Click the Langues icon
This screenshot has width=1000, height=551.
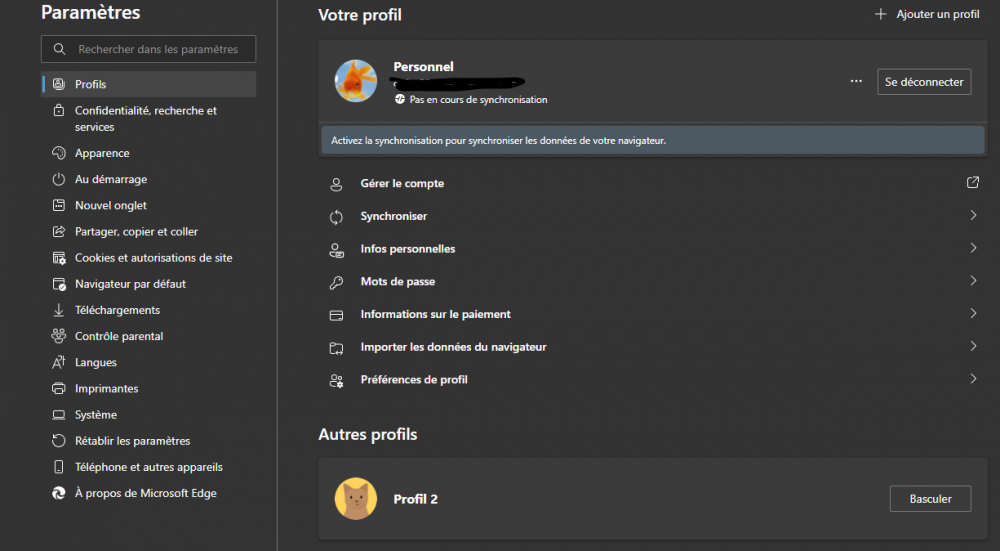click(59, 362)
